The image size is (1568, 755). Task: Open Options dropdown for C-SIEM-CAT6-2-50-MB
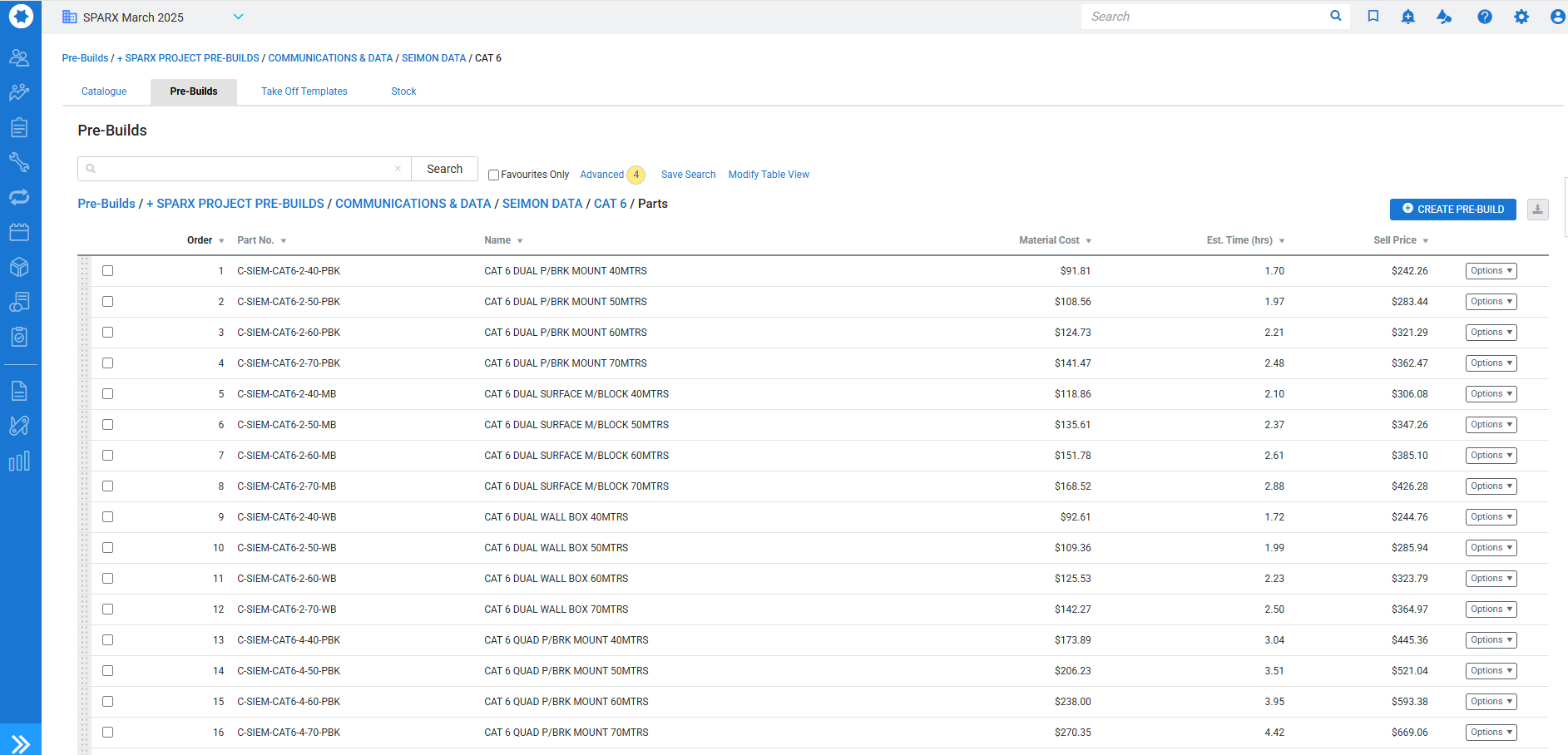1491,425
